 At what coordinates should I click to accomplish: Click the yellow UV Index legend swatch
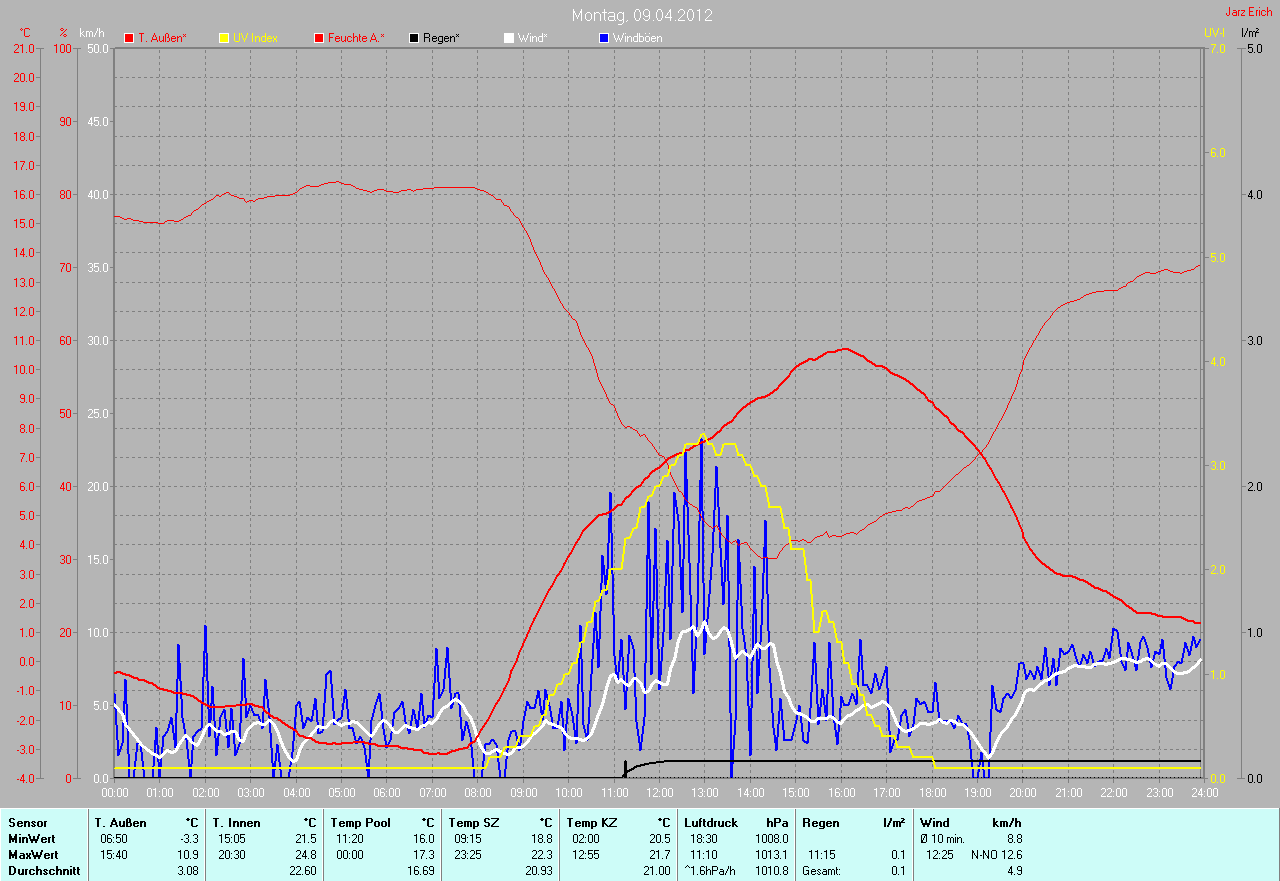point(224,38)
